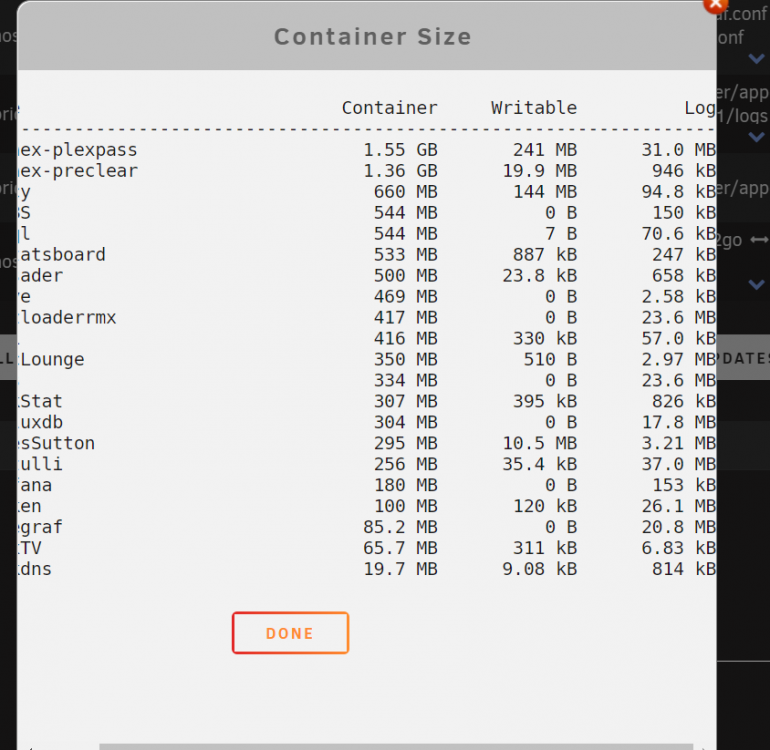Click the '500 MB' container size value

point(406,276)
